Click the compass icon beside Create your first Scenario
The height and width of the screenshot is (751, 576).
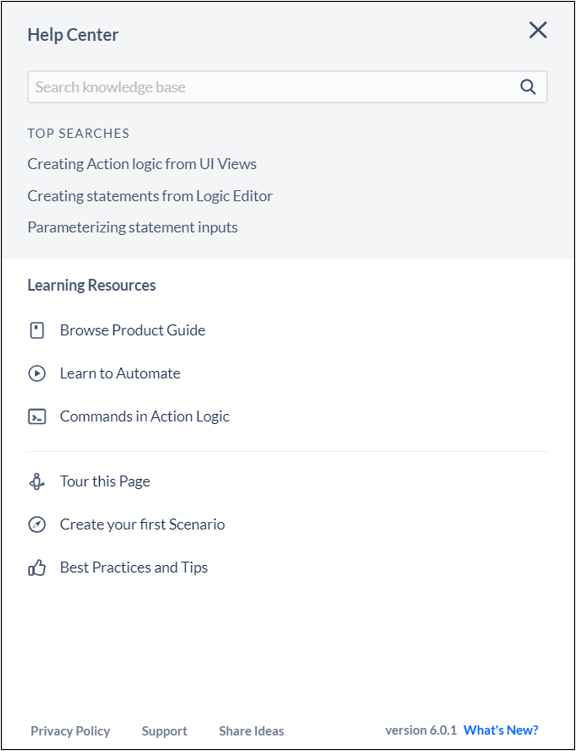(x=37, y=525)
